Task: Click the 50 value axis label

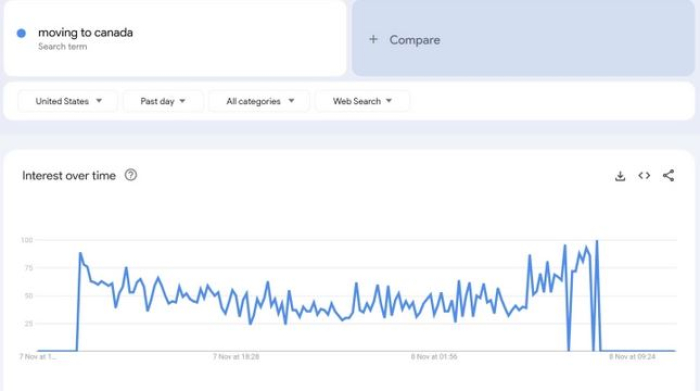Action: pyautogui.click(x=29, y=296)
